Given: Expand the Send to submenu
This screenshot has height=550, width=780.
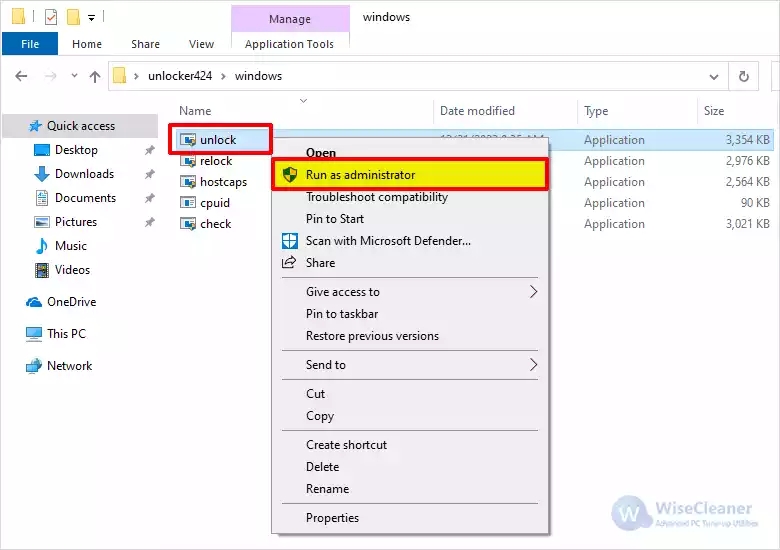Looking at the screenshot, I should pyautogui.click(x=410, y=365).
